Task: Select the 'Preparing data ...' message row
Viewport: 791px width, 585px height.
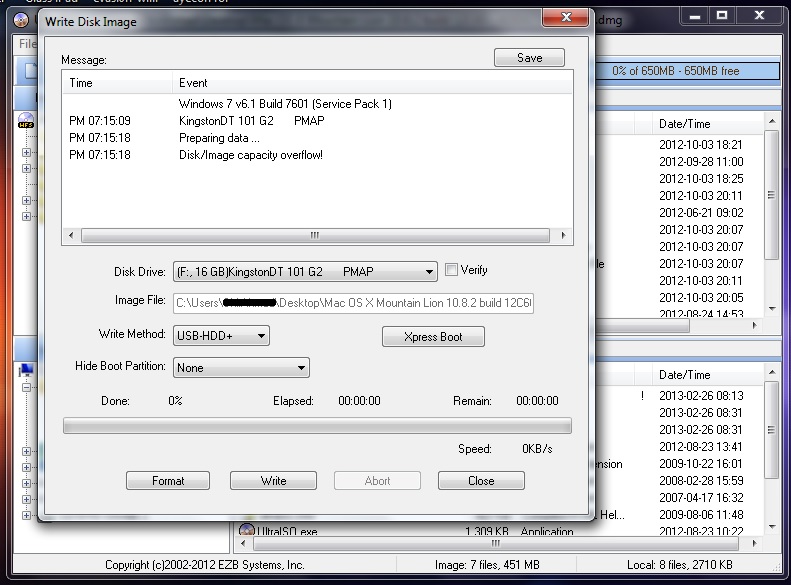Action: click(x=318, y=138)
